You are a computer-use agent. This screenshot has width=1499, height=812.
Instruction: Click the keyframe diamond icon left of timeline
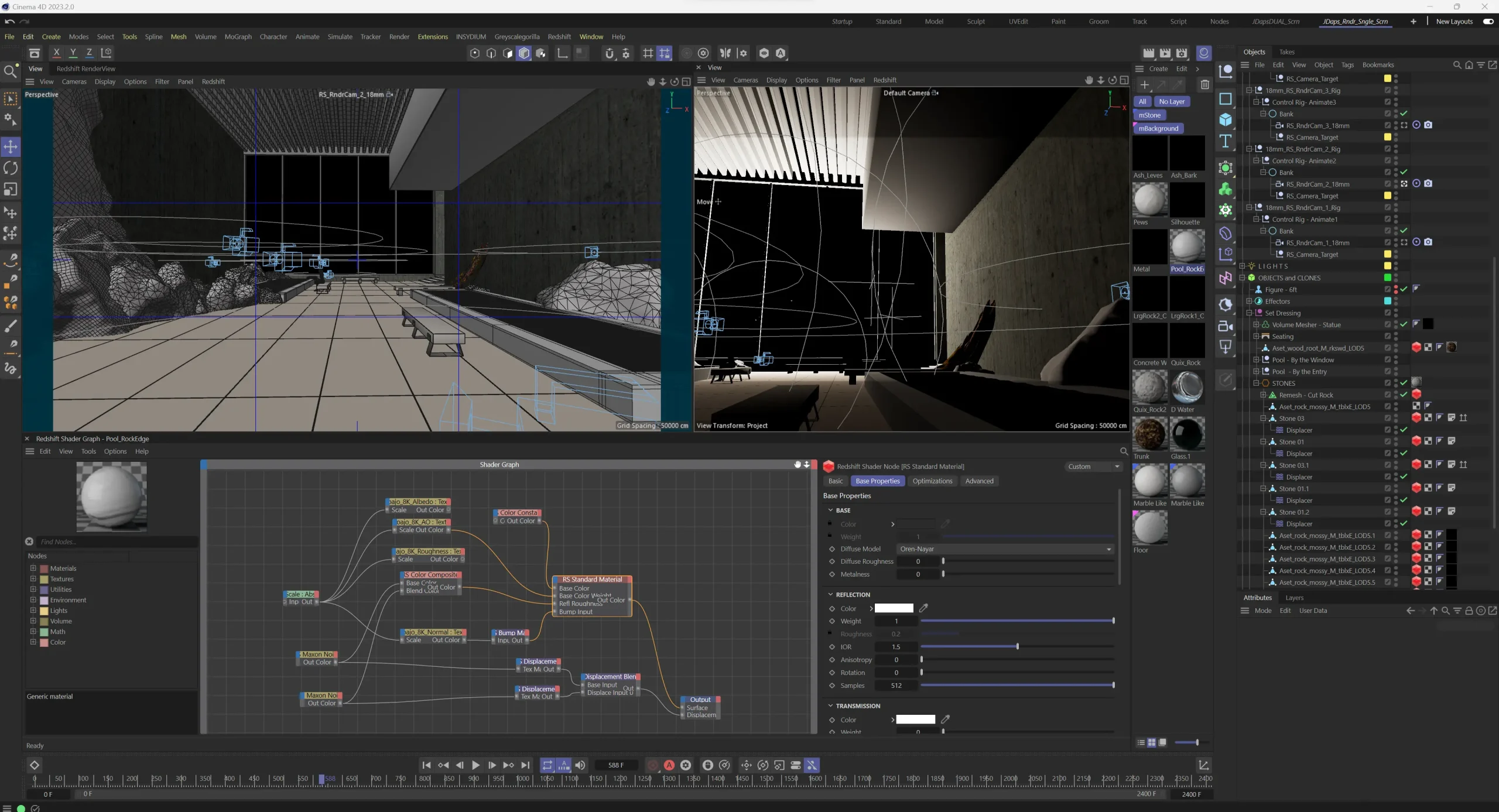click(35, 765)
